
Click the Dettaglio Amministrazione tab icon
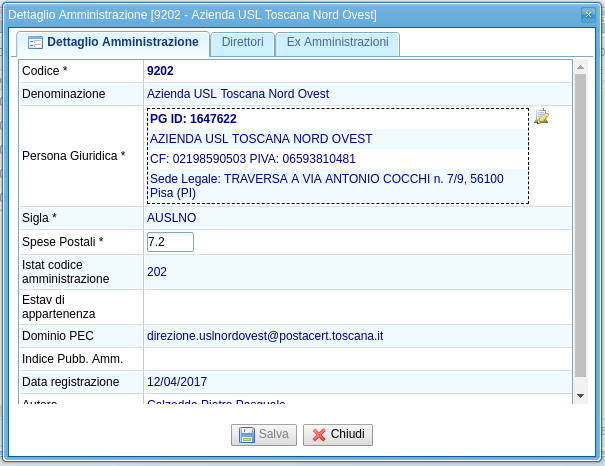35,42
